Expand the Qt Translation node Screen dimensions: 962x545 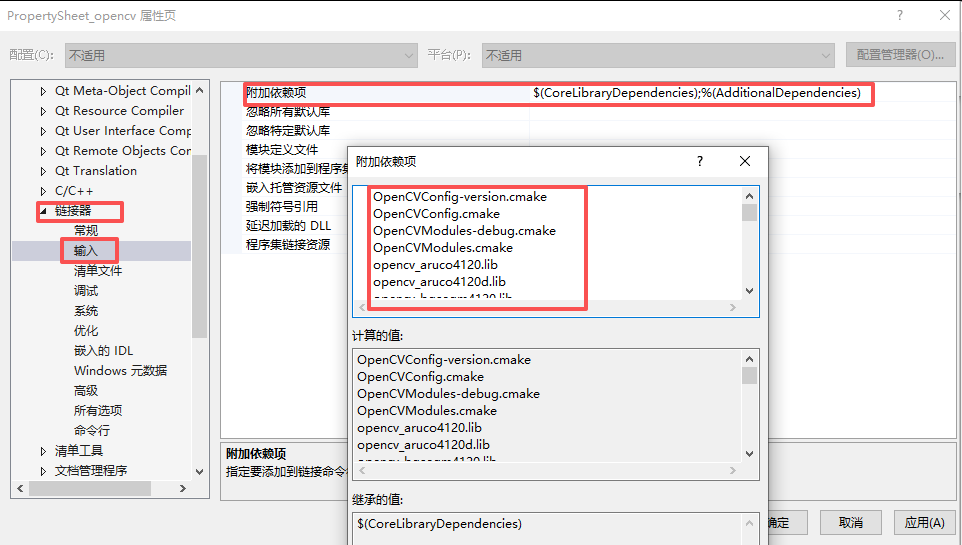pos(43,171)
